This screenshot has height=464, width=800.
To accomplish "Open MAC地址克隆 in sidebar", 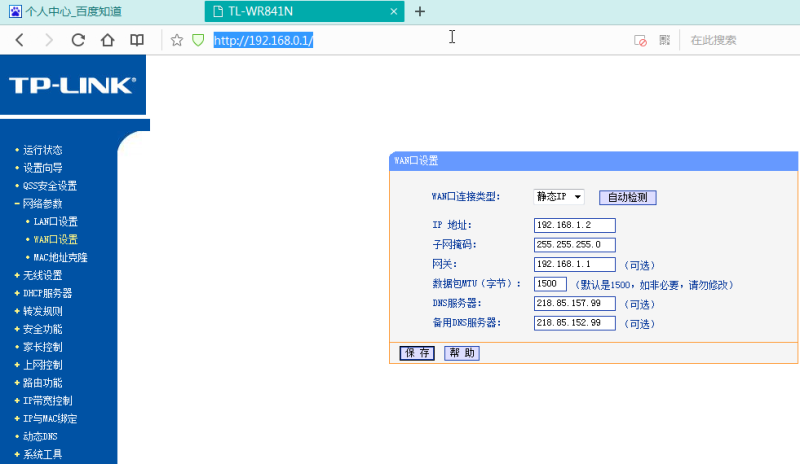I will (x=60, y=257).
